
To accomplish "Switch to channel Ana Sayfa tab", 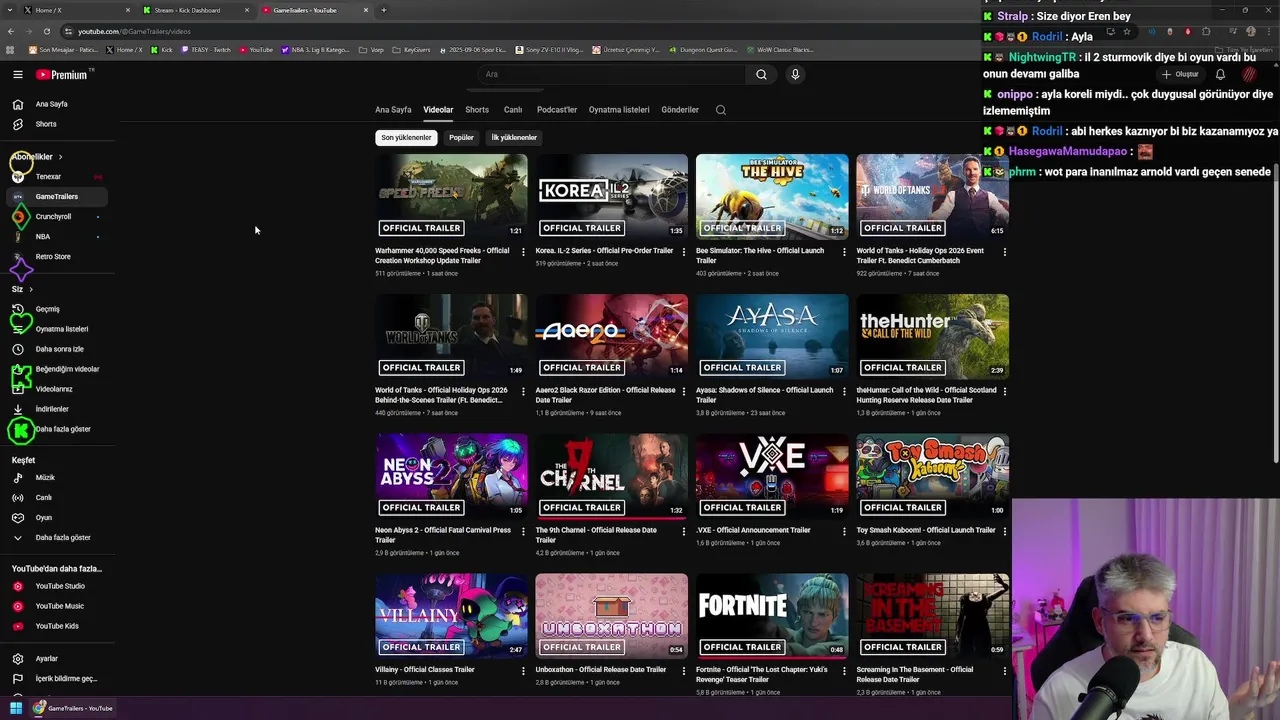I will point(393,110).
